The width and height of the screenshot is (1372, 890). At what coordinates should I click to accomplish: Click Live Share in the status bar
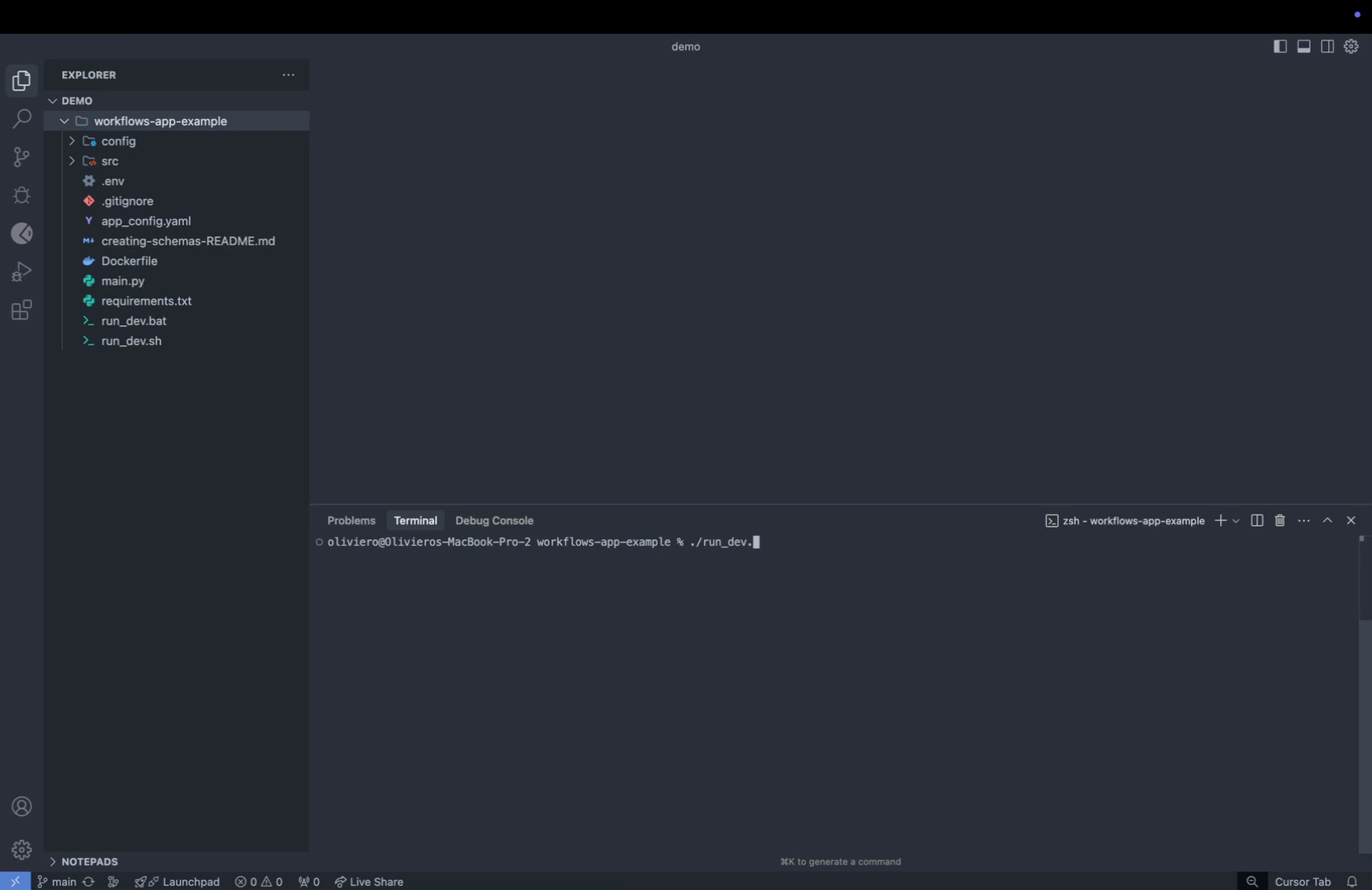coord(369,882)
